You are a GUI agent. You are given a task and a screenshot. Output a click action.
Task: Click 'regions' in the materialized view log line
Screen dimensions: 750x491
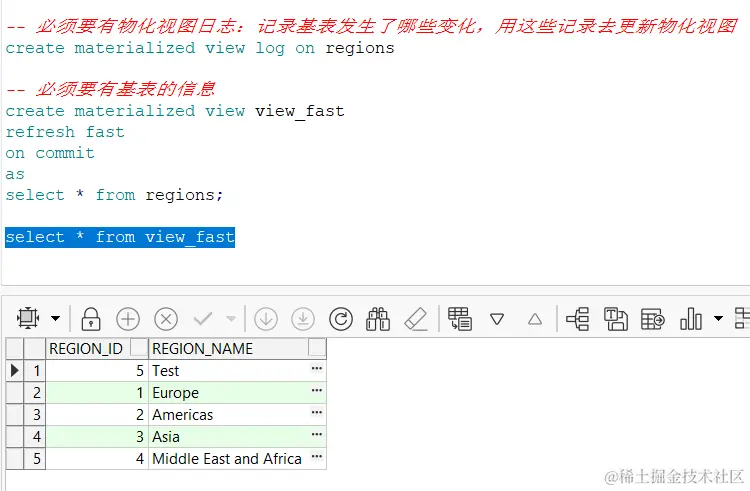360,48
